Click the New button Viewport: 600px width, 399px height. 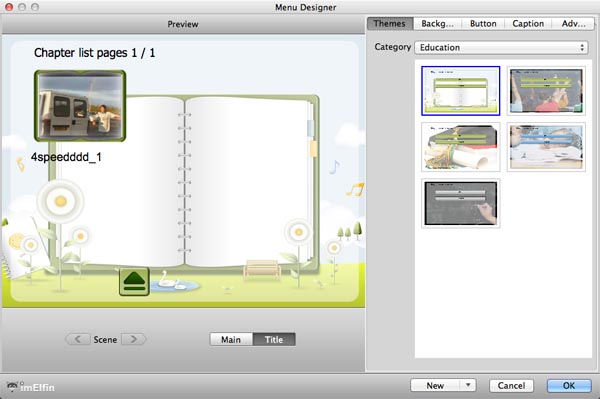click(x=435, y=386)
